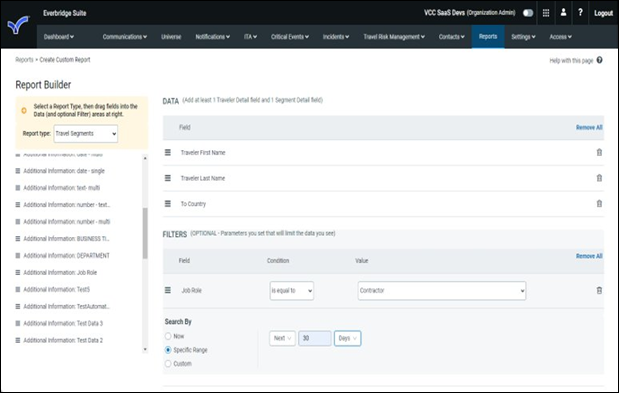Open the Universe menu item
This screenshot has width=619, height=393.
[171, 37]
